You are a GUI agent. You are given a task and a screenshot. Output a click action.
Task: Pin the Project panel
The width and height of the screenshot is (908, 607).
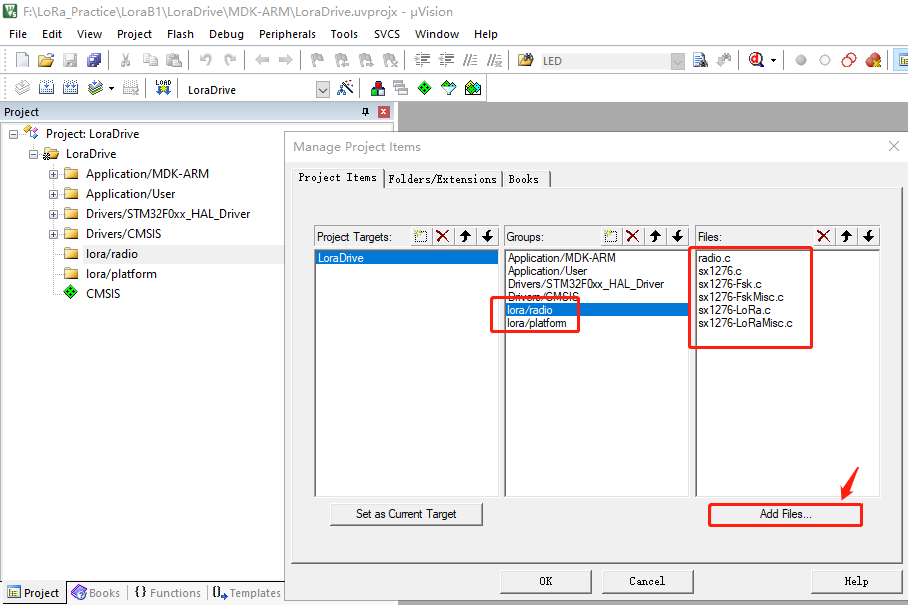pyautogui.click(x=365, y=112)
